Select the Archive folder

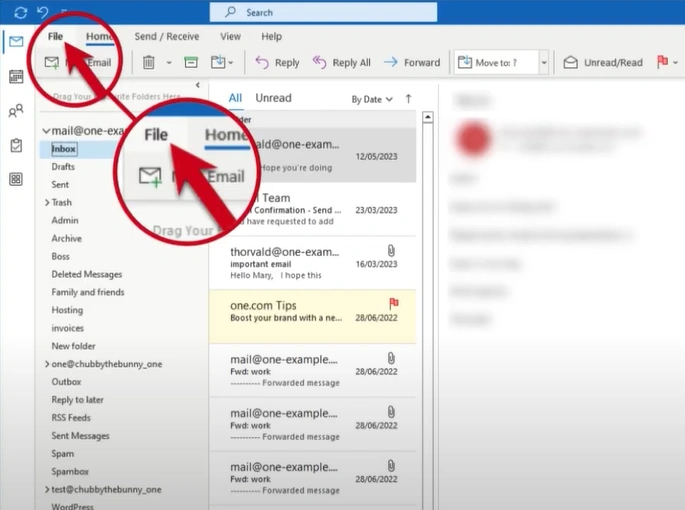pyautogui.click(x=66, y=238)
